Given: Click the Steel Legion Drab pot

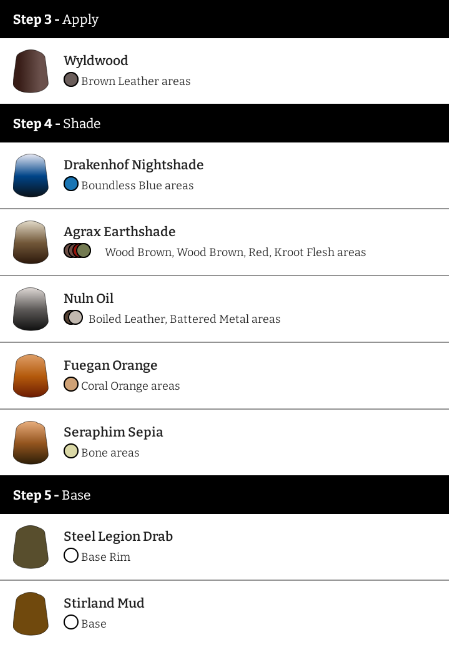Looking at the screenshot, I should 31,547.
